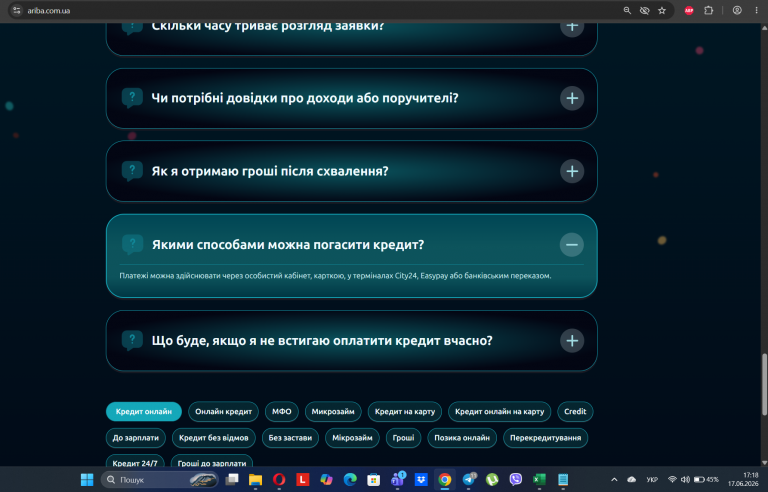Click question-bubble icon beside 'Чи потрібні довідки'
Image resolution: width=768 pixels, height=492 pixels.
132,98
